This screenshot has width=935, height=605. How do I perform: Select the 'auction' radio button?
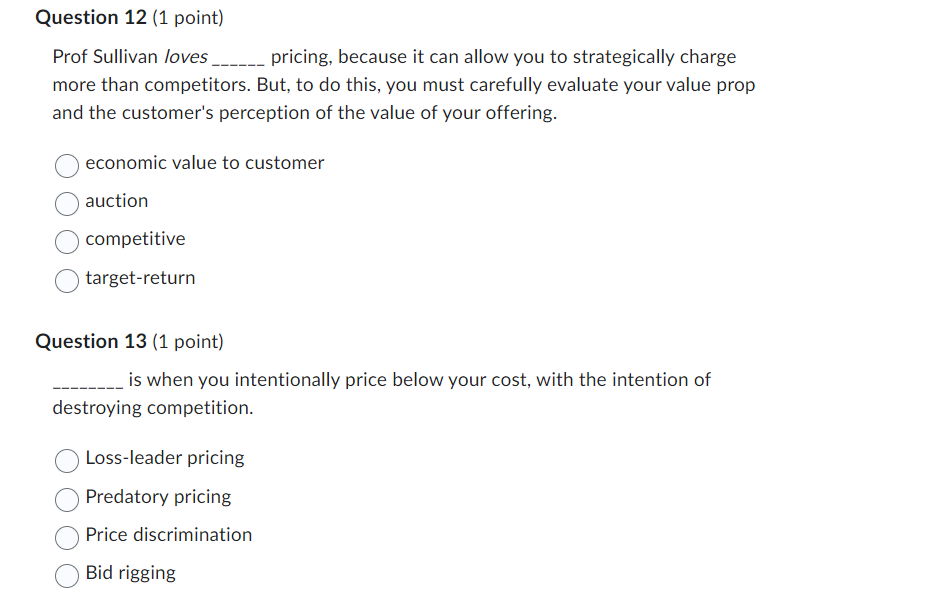point(66,204)
